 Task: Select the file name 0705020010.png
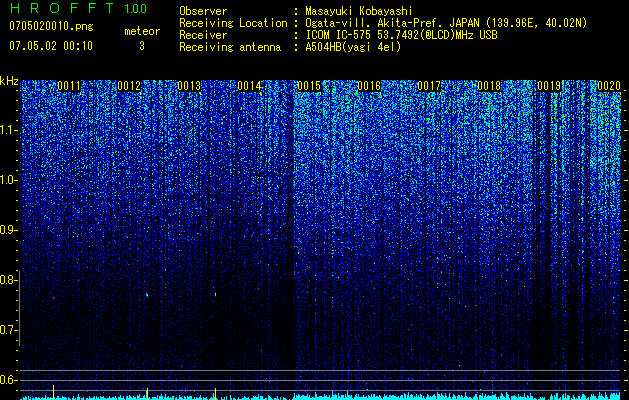pyautogui.click(x=51, y=27)
